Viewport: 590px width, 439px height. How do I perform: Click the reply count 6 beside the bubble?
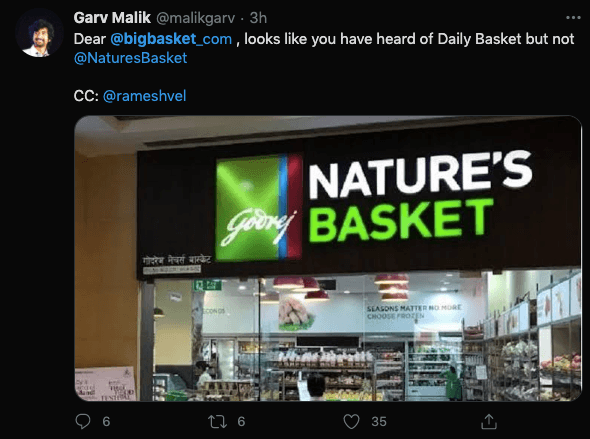click(x=106, y=421)
